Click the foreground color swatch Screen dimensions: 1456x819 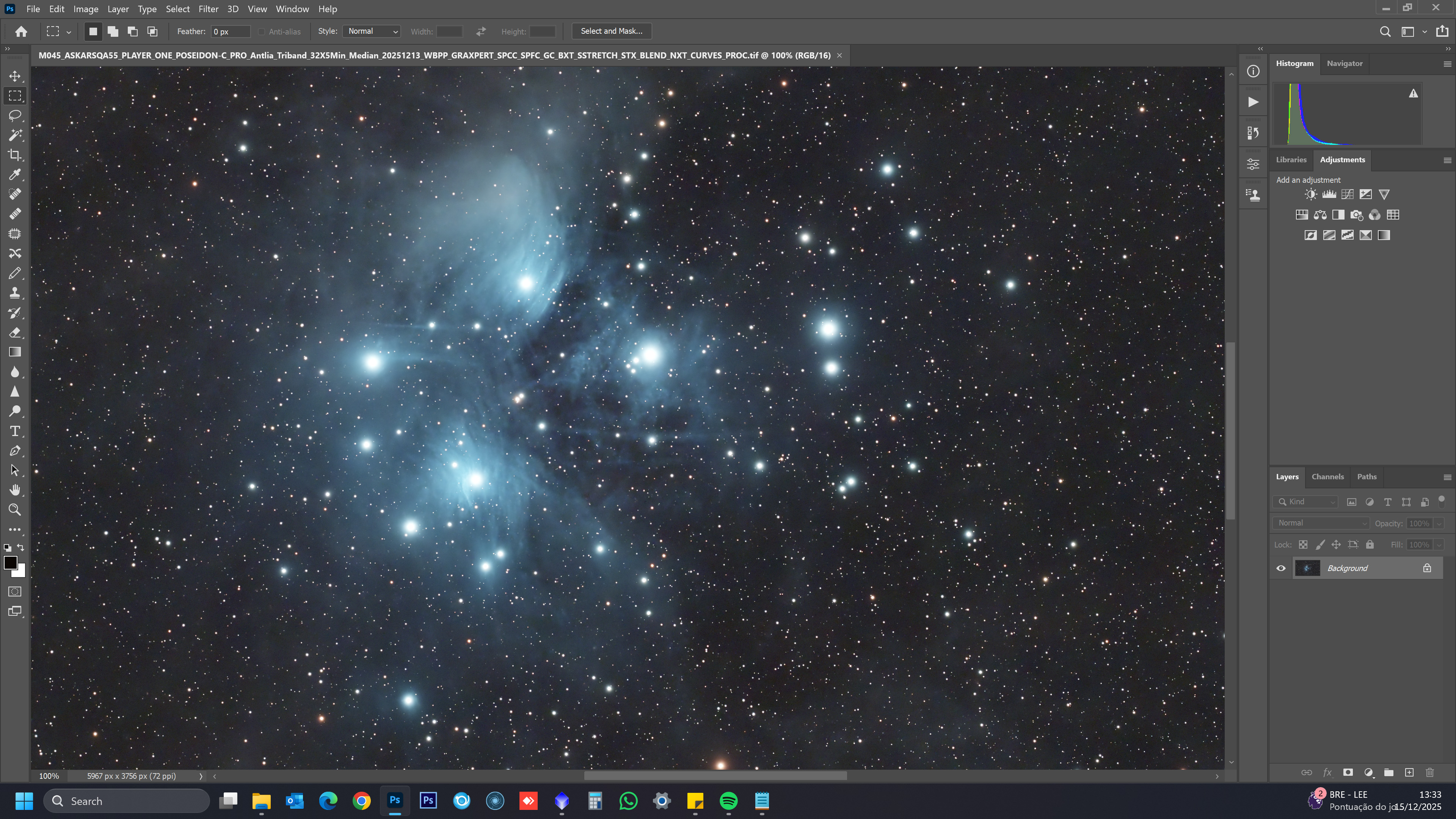click(x=10, y=562)
